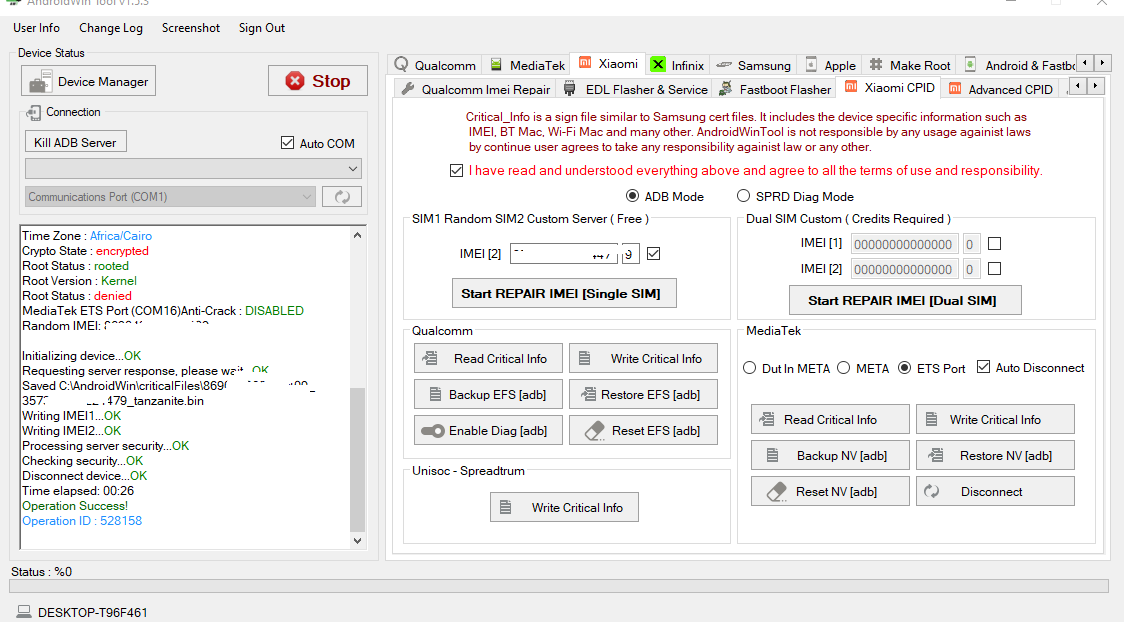Switch to the Make Root tab
Screen dimensions: 1124x622
[x=910, y=65]
